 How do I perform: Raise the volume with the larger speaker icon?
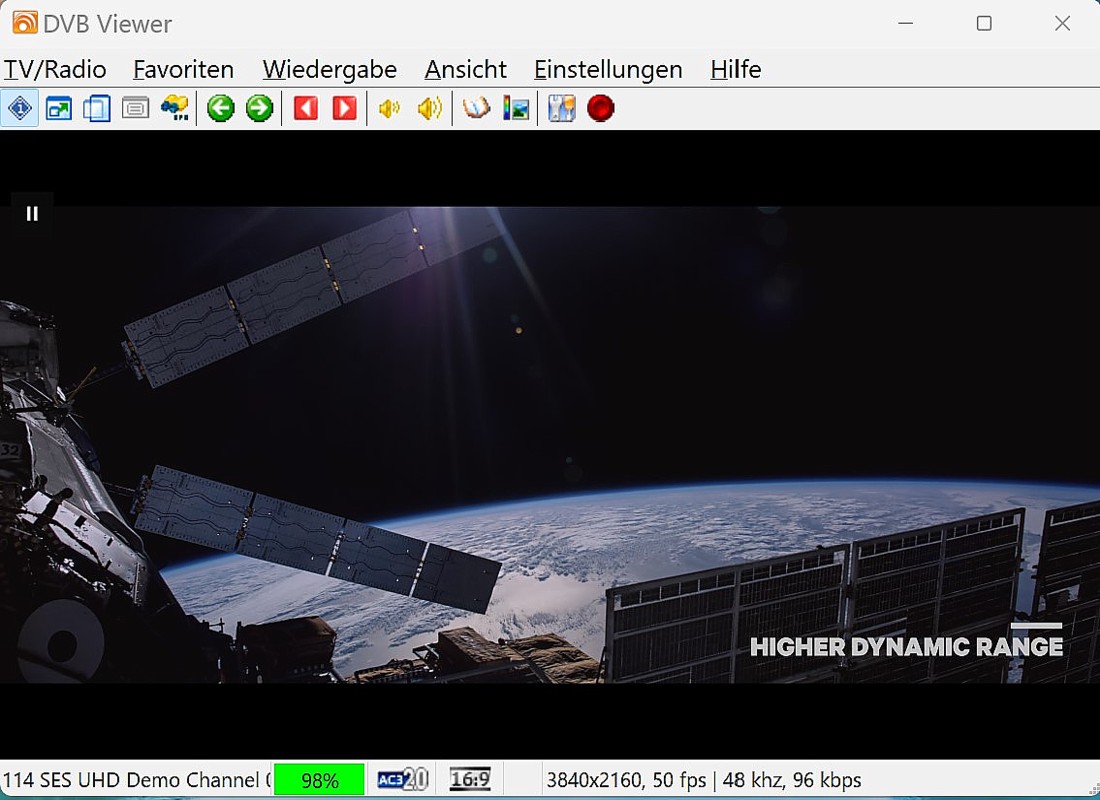pos(429,109)
